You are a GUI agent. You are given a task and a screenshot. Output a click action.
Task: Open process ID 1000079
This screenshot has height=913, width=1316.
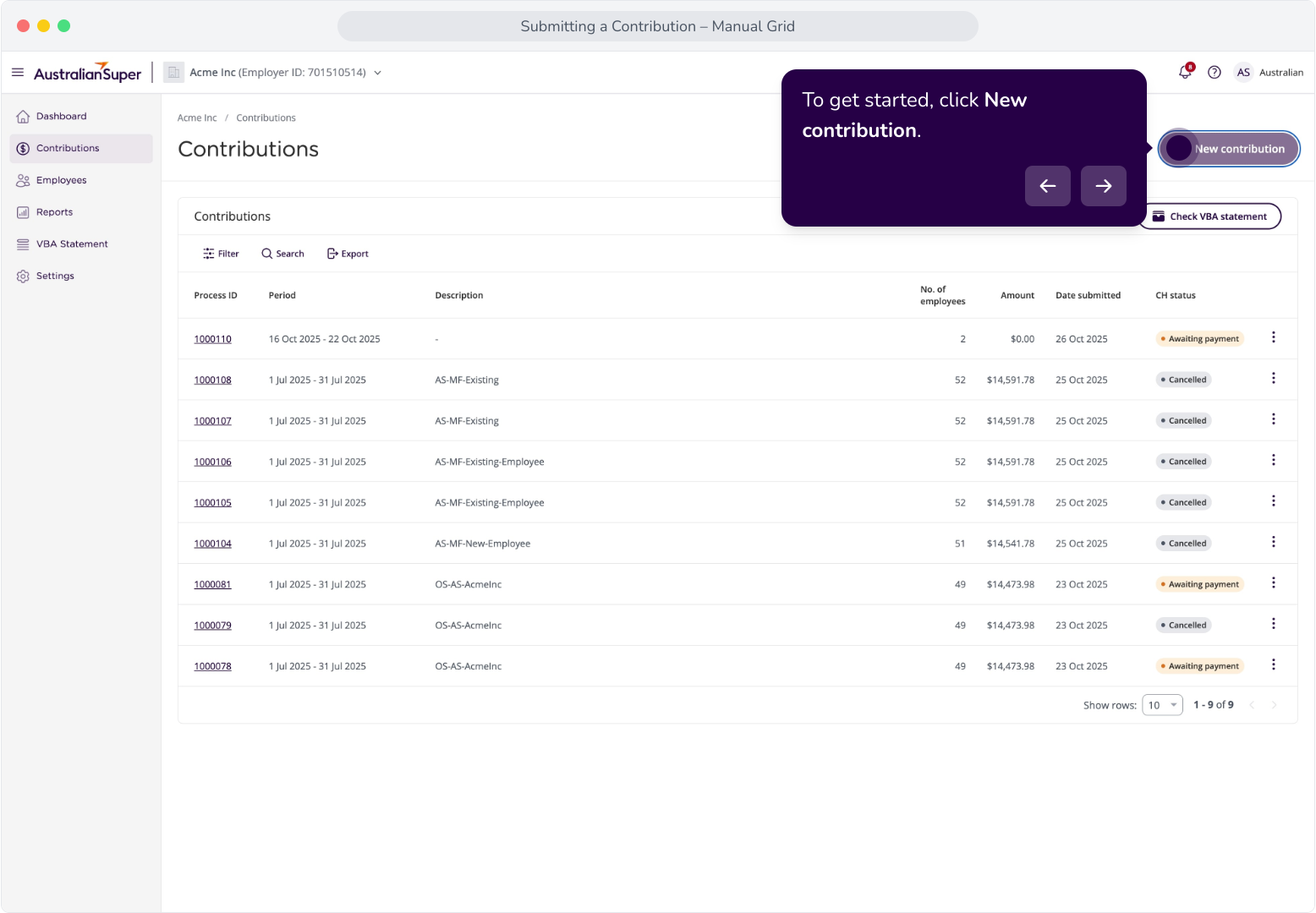212,626
